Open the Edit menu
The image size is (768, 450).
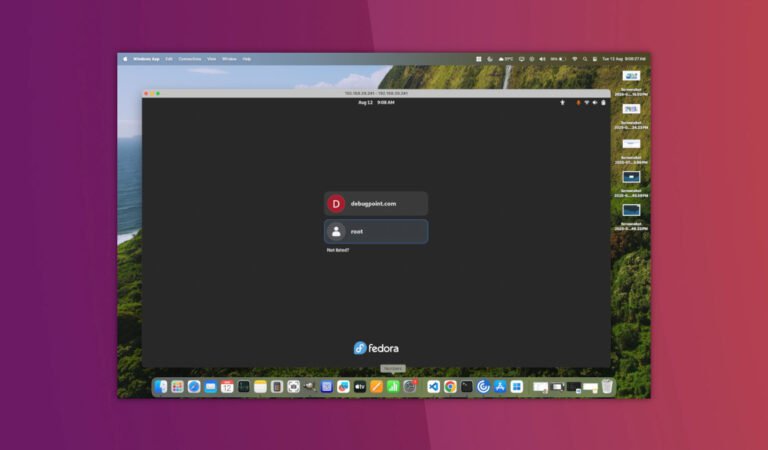tap(168, 59)
